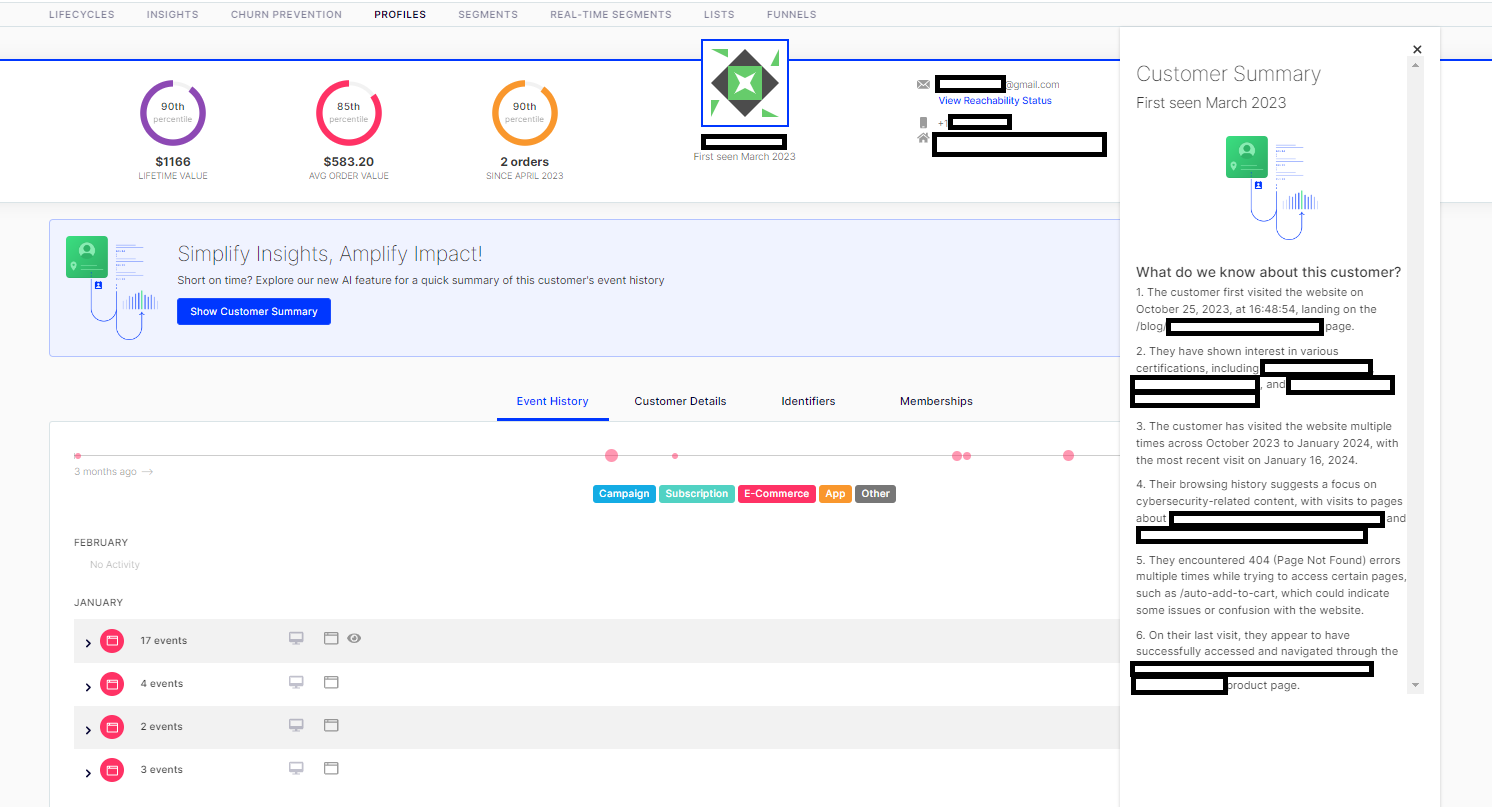Close the Customer Summary panel
Image resolution: width=1492 pixels, height=807 pixels.
tap(1417, 49)
